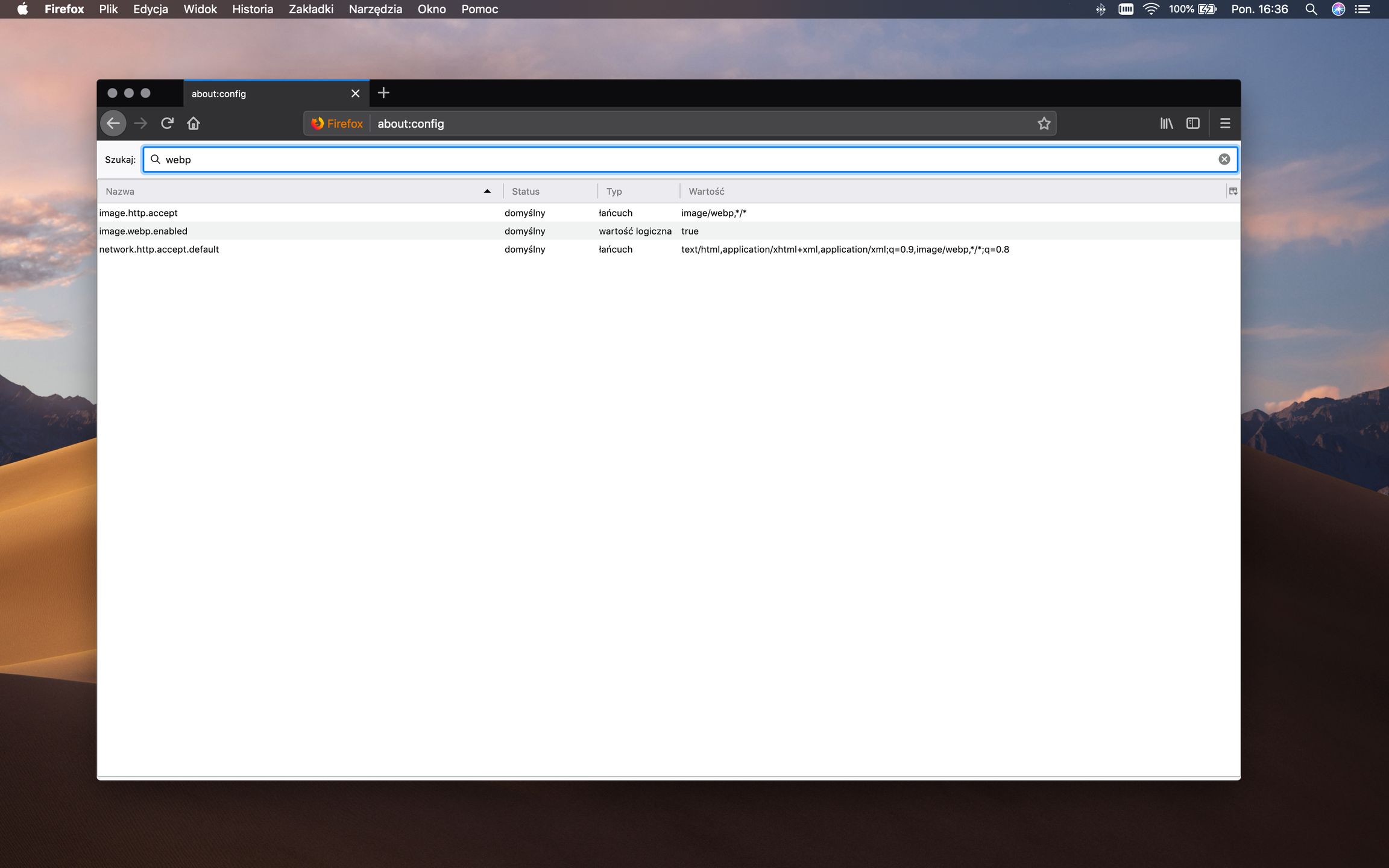Image resolution: width=1389 pixels, height=868 pixels.
Task: Open the Wi-Fi menu in the menu bar
Action: point(1151,9)
